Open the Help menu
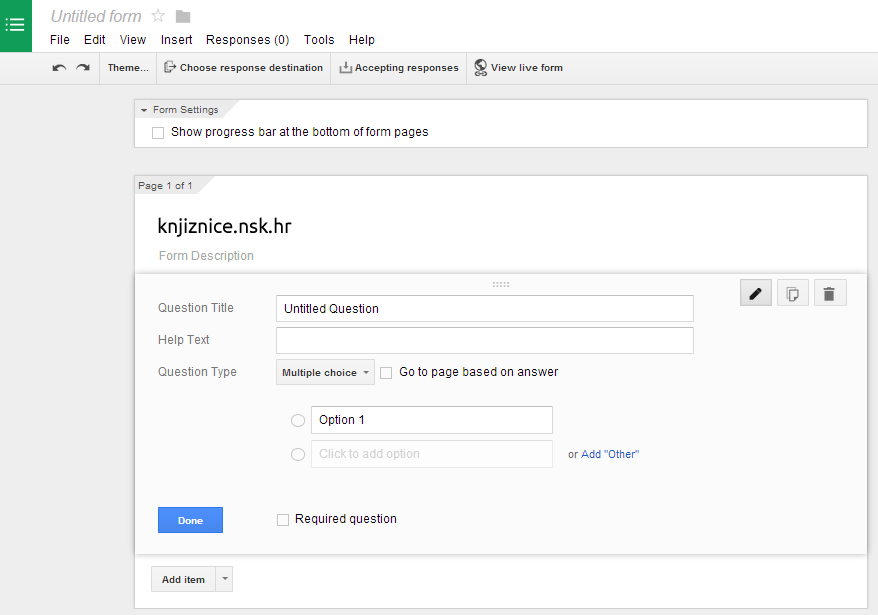The height and width of the screenshot is (615, 878). (x=362, y=40)
